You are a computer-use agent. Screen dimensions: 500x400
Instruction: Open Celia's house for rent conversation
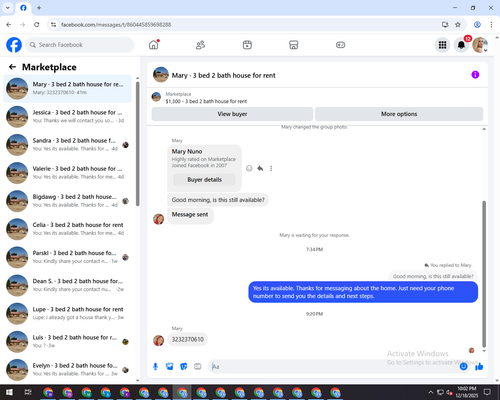coord(67,229)
